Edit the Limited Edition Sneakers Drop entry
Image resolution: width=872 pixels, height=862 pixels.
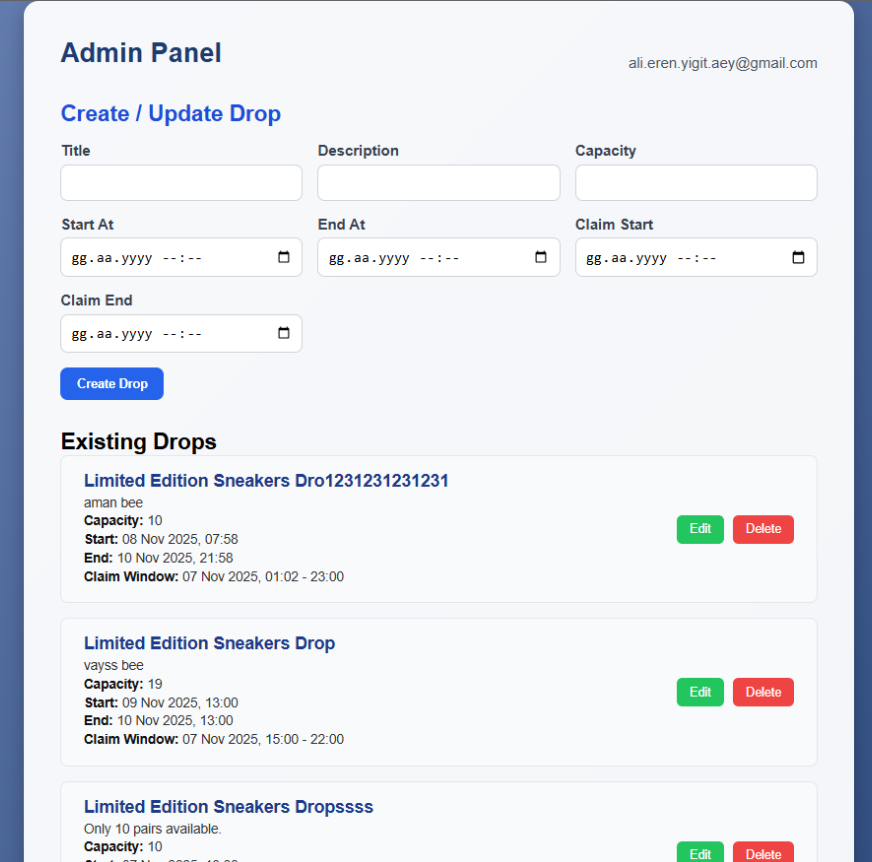pos(700,692)
